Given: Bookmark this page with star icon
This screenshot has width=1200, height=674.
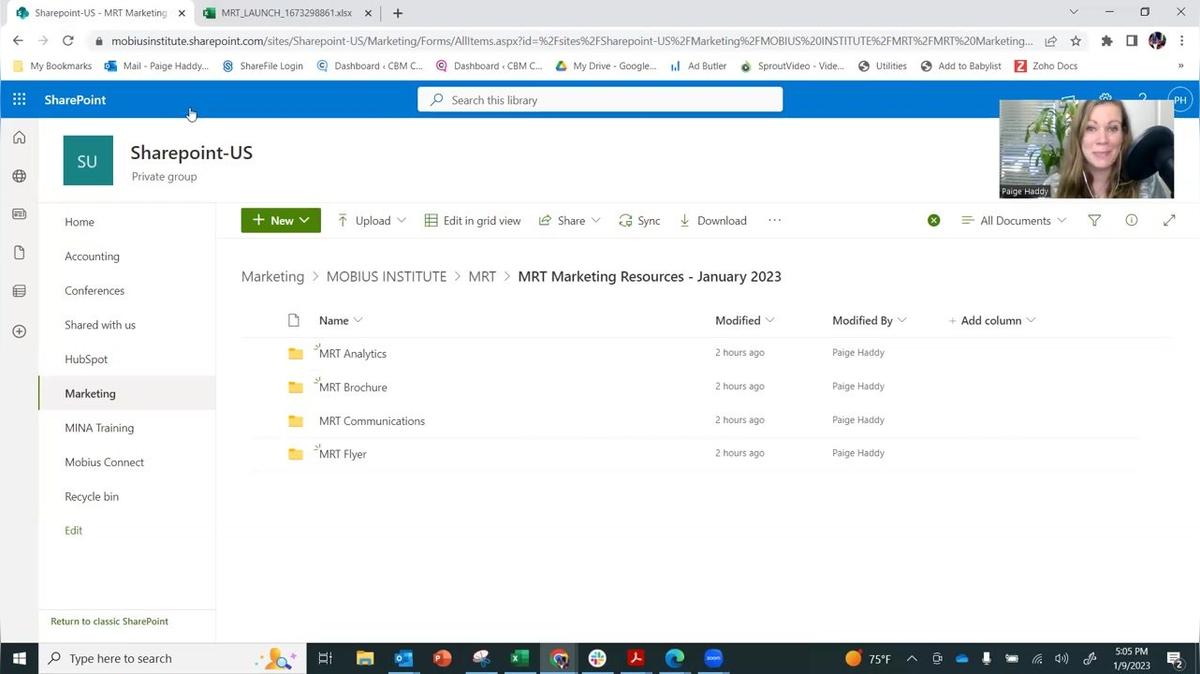Looking at the screenshot, I should (x=1076, y=41).
